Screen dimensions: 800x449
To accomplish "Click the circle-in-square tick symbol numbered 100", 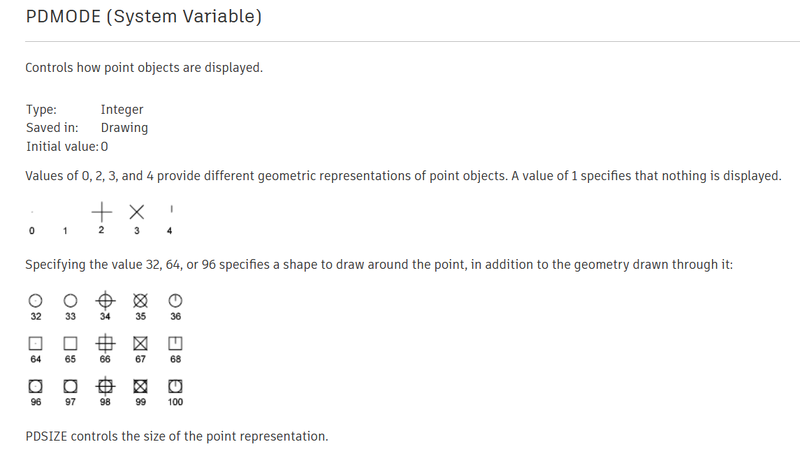I will 175,386.
